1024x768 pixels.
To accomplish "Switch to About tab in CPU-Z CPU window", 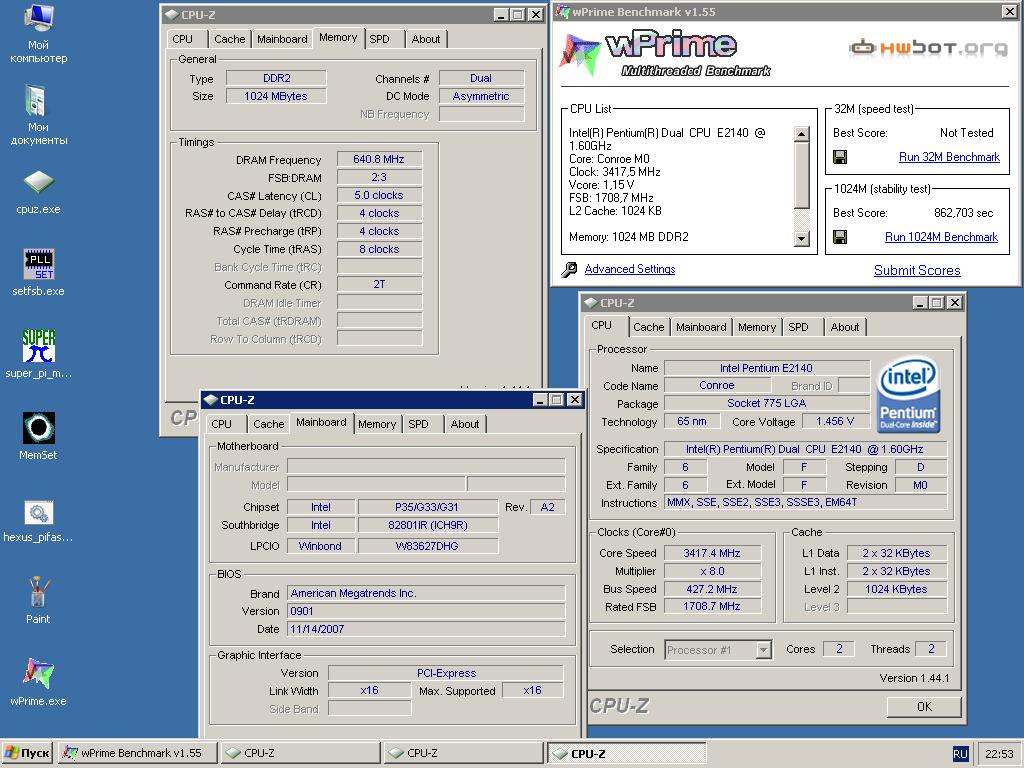I will tap(844, 327).
